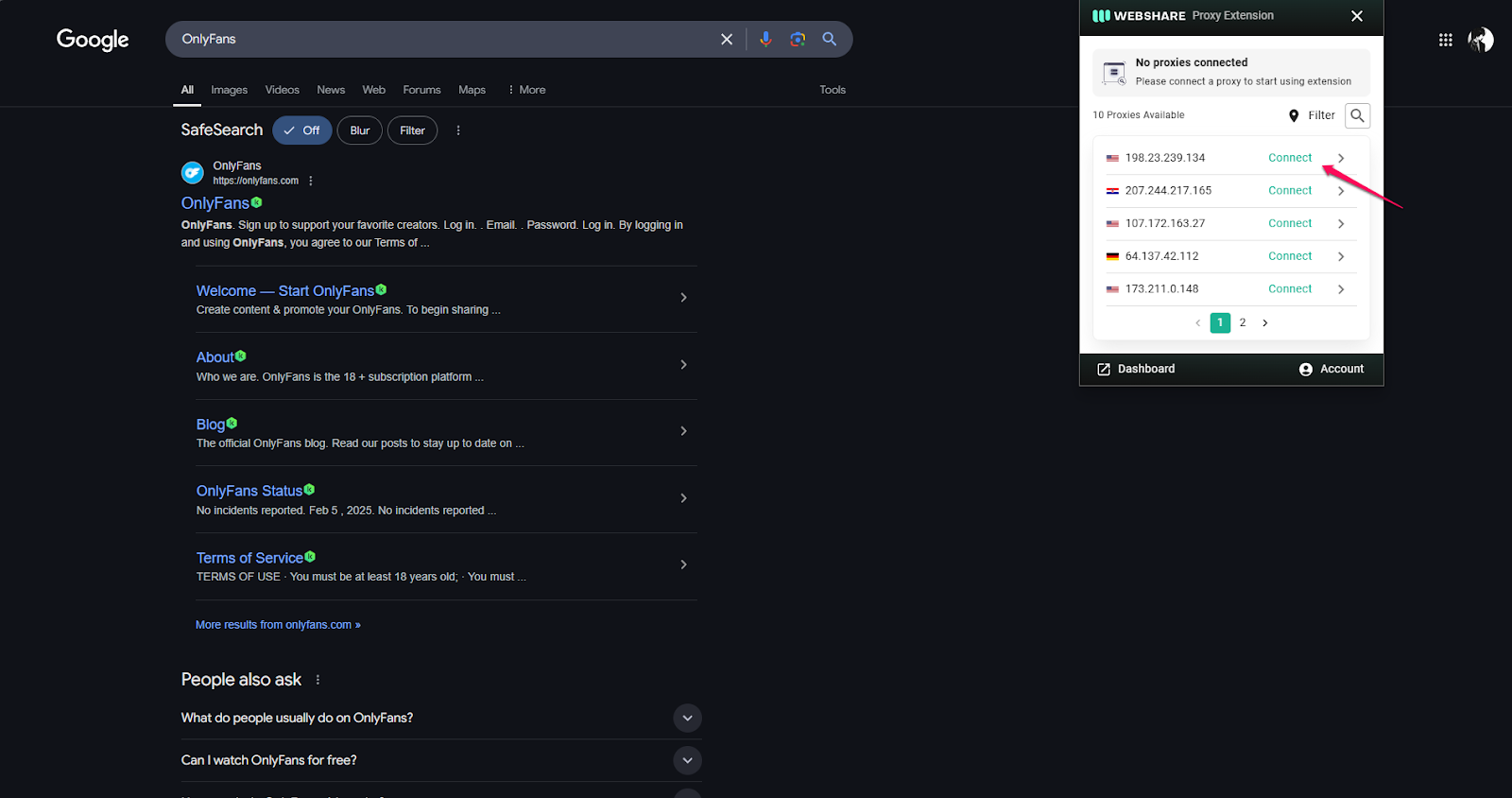Open 'Welcome — Start OnlyFans' link
Screen dimensions: 1512x798
[x=285, y=291]
